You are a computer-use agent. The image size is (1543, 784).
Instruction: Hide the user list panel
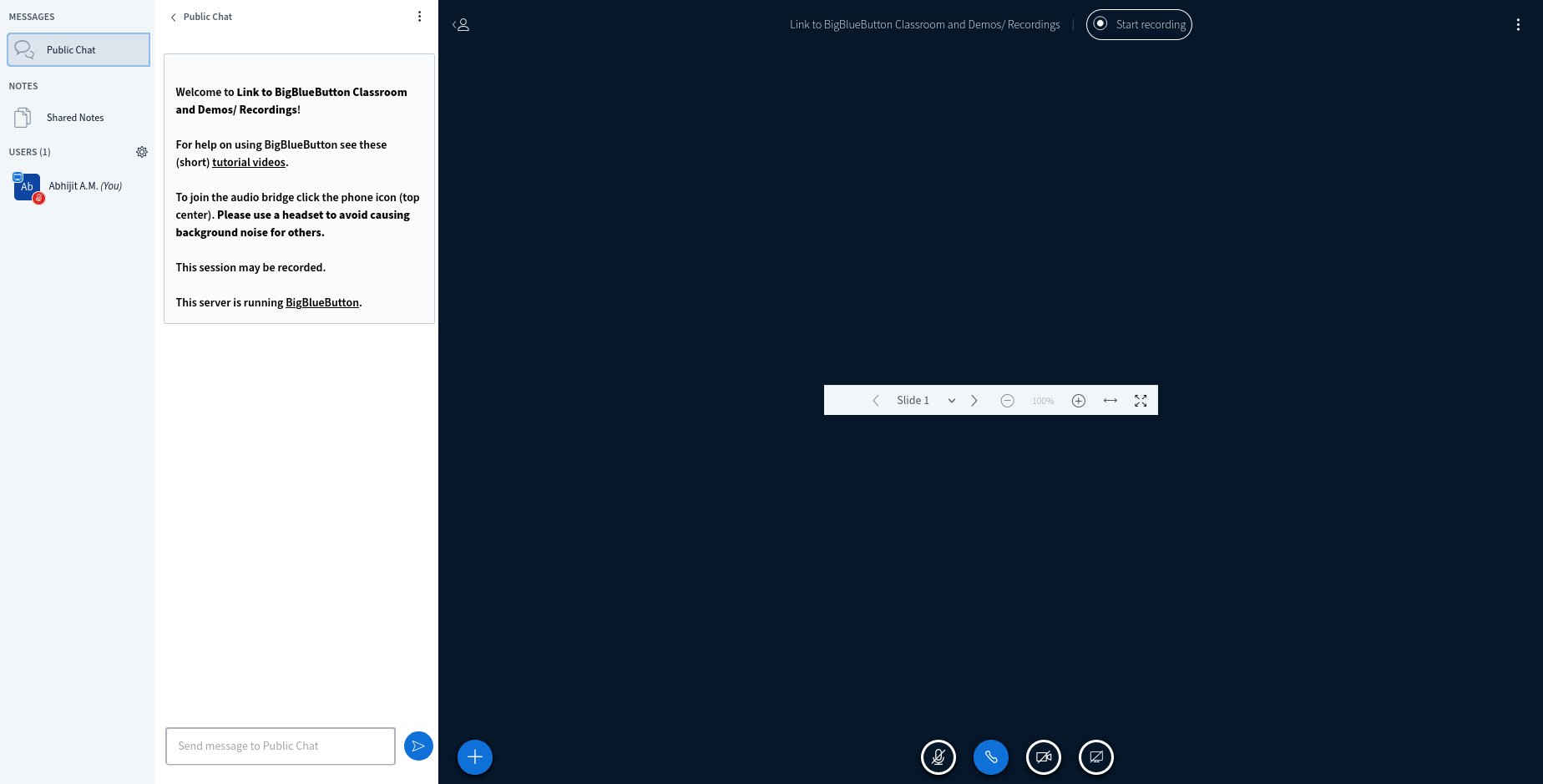click(x=460, y=24)
